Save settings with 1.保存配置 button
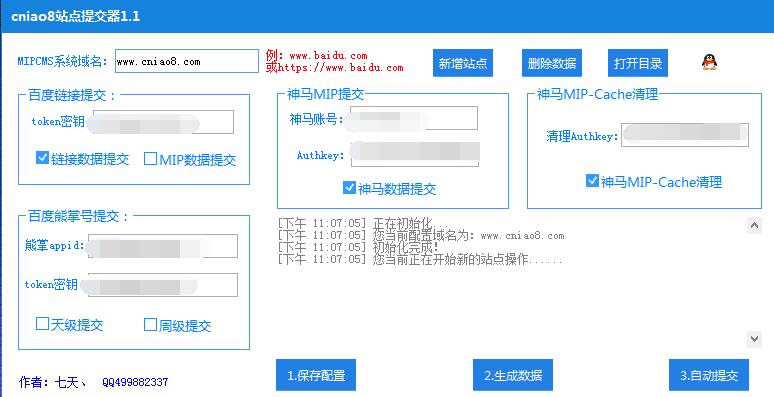This screenshot has width=774, height=397. [x=316, y=375]
